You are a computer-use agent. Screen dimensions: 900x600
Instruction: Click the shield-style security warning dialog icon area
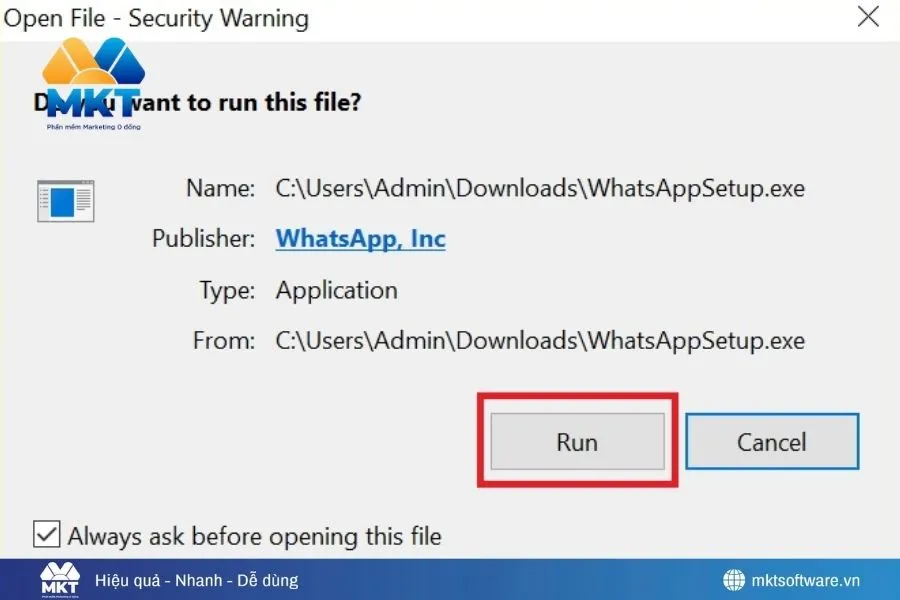[x=65, y=200]
